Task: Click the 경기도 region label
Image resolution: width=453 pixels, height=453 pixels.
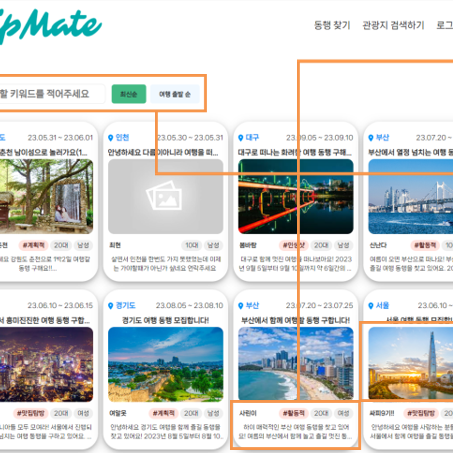Action: (125, 306)
